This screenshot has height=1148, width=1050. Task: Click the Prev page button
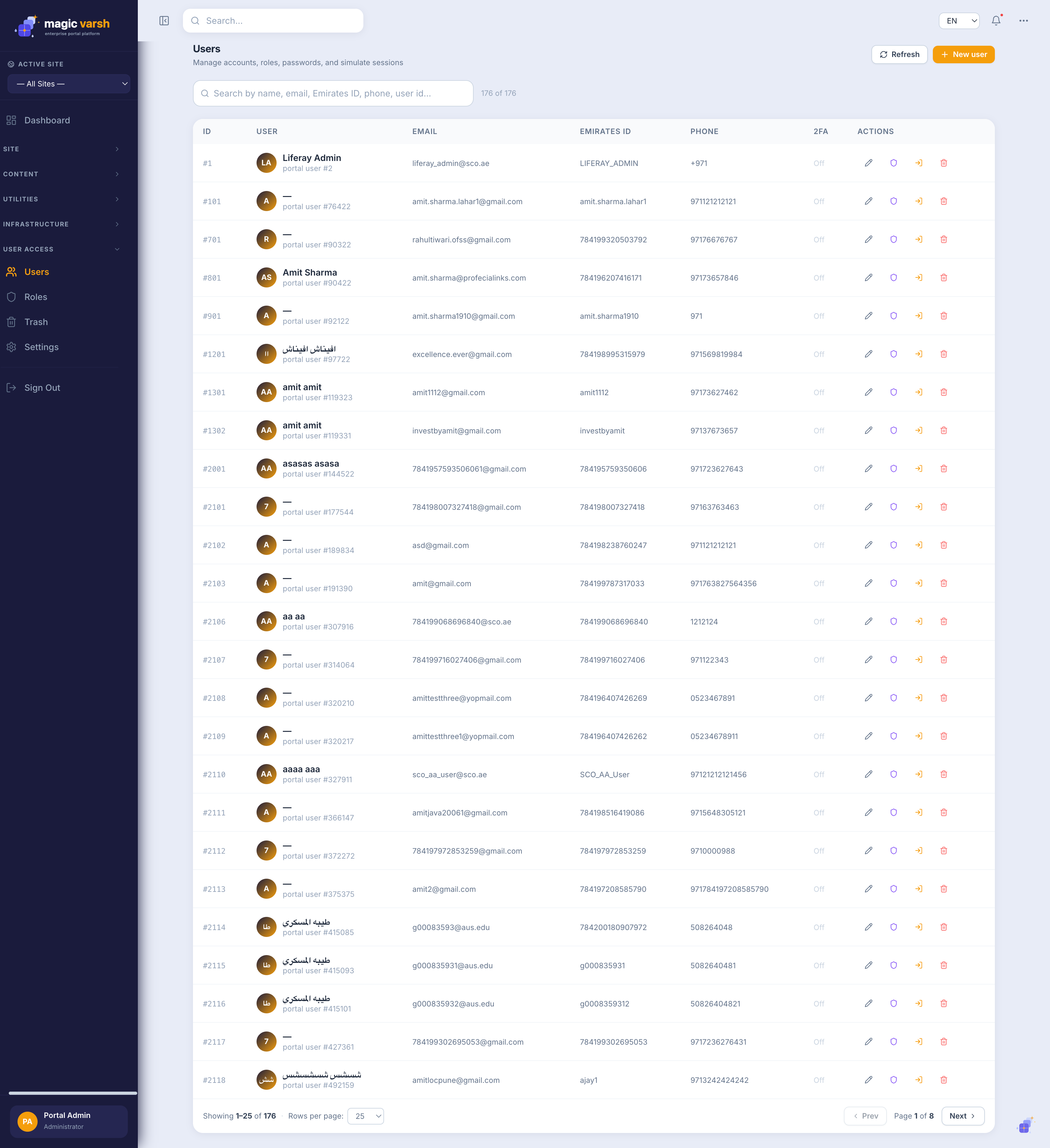coord(865,1115)
